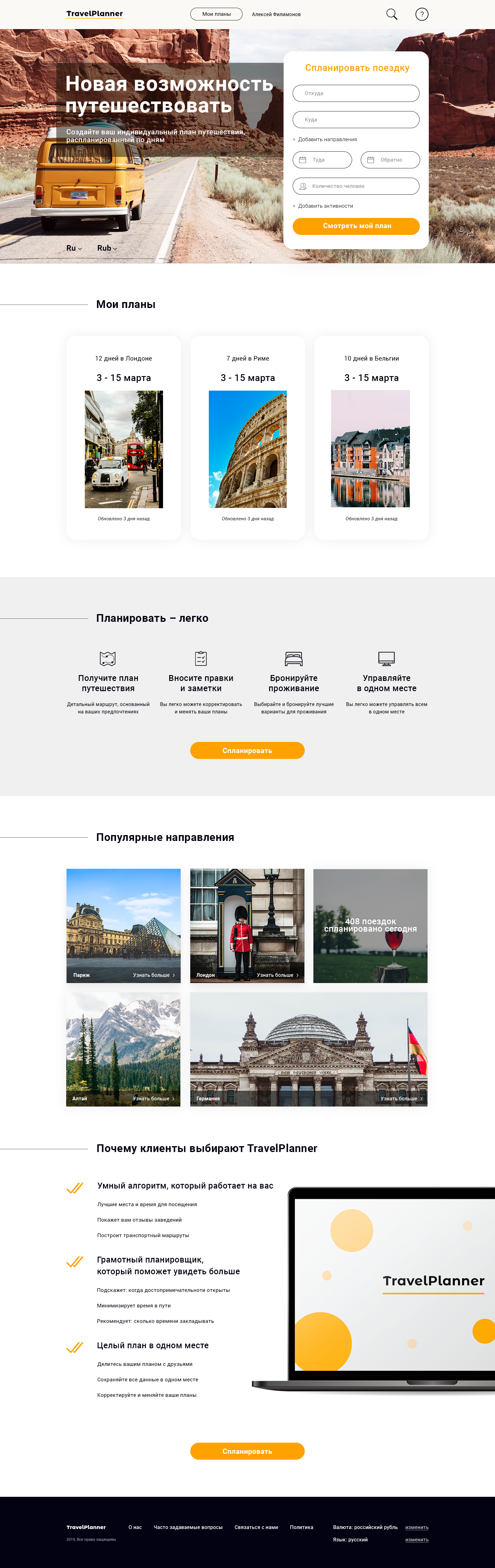The height and width of the screenshot is (1568, 495).
Task: Click the Бронируйте проживание heading
Action: 294,683
